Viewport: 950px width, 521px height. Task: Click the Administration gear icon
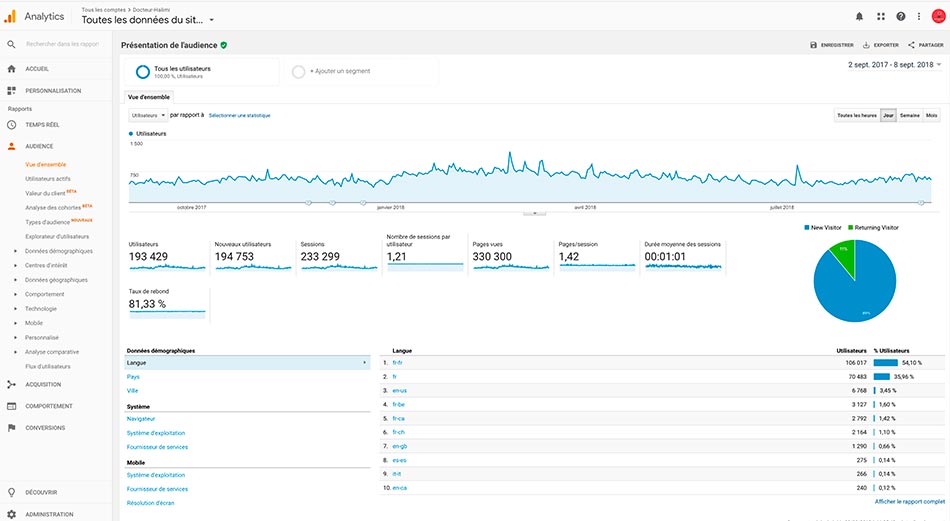pyautogui.click(x=12, y=514)
